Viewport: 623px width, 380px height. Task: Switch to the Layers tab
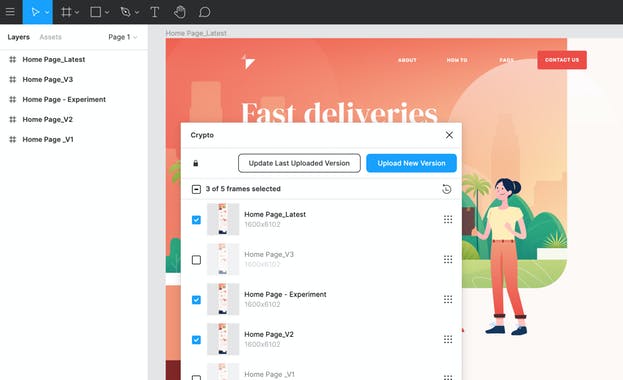coord(18,37)
